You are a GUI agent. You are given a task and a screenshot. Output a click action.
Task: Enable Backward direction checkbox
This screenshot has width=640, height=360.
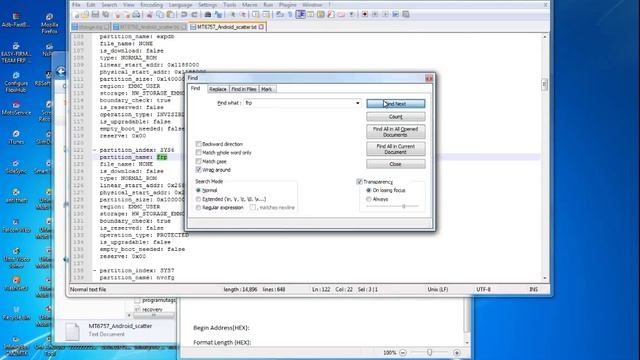[198, 144]
